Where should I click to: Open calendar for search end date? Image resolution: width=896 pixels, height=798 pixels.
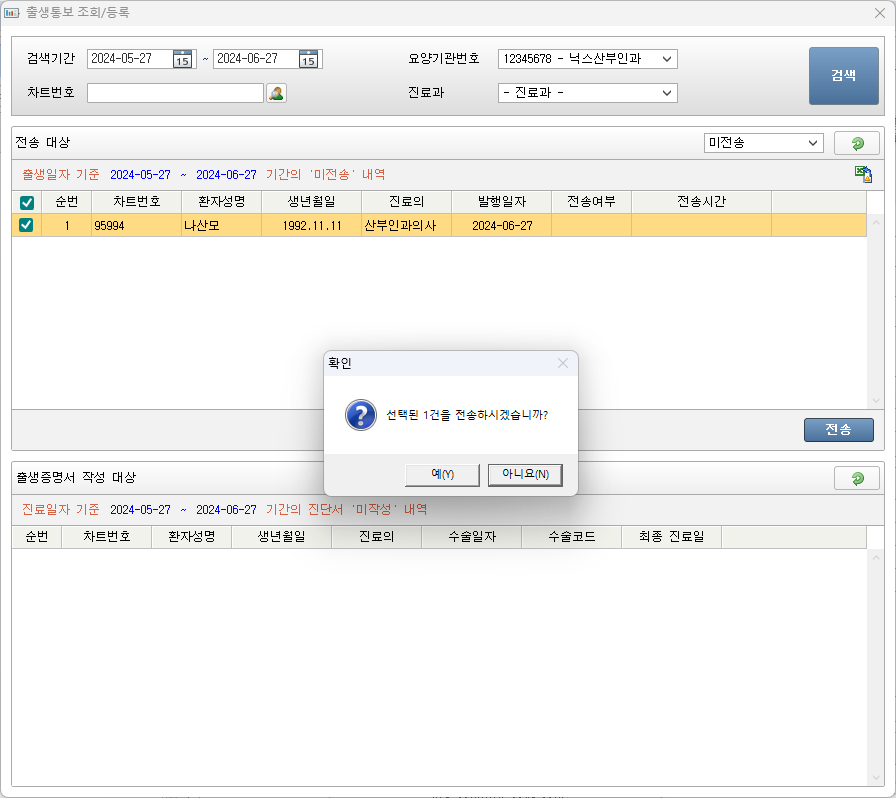308,59
